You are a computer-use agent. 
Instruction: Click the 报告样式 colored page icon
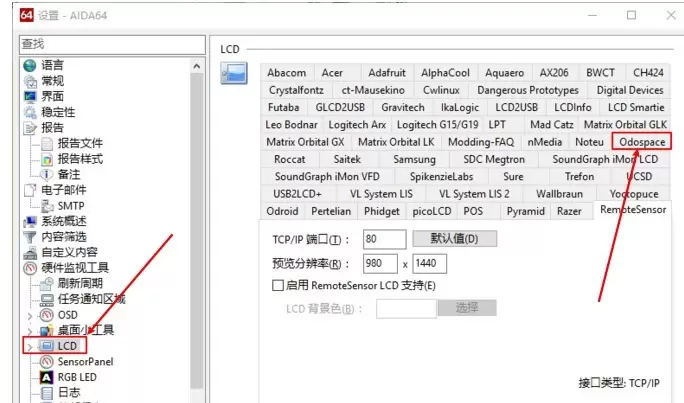click(x=47, y=159)
